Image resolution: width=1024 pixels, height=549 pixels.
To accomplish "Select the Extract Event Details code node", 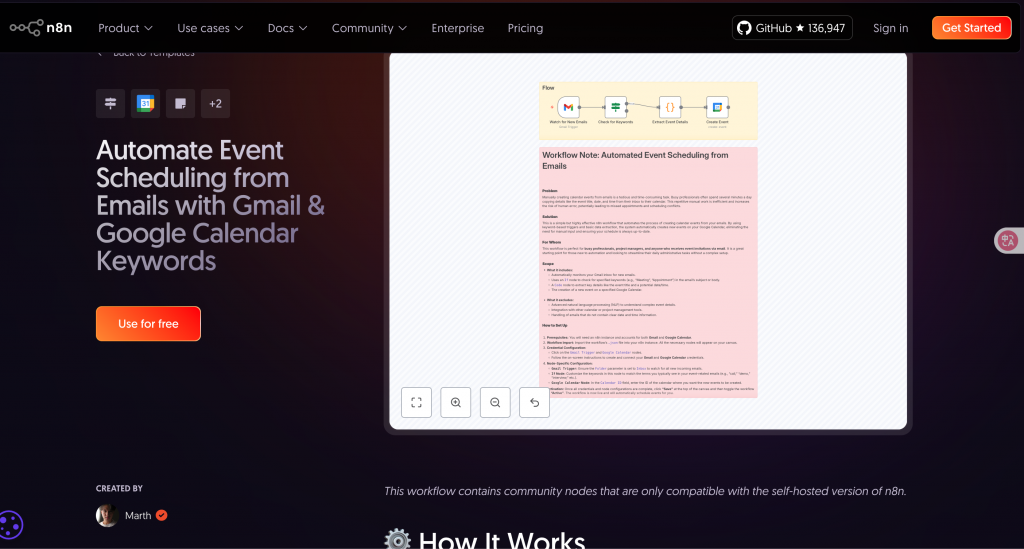I will (x=670, y=107).
